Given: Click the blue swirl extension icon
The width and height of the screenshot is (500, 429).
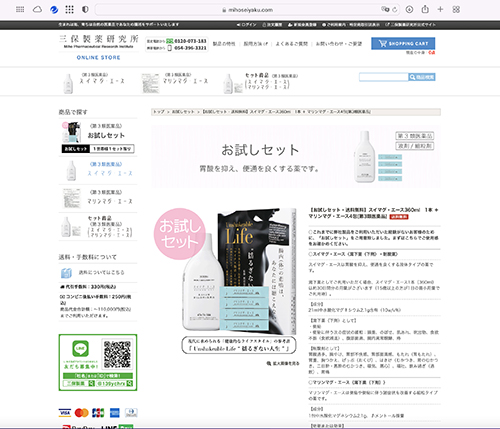Looking at the screenshot, I should click(54, 10).
